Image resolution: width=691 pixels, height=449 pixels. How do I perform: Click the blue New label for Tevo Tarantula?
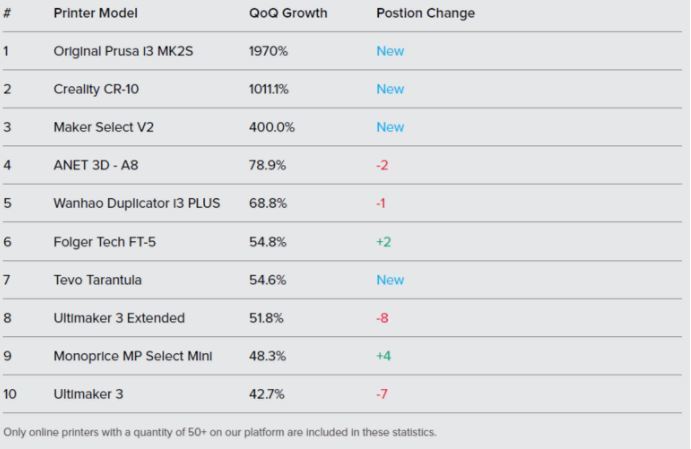390,280
